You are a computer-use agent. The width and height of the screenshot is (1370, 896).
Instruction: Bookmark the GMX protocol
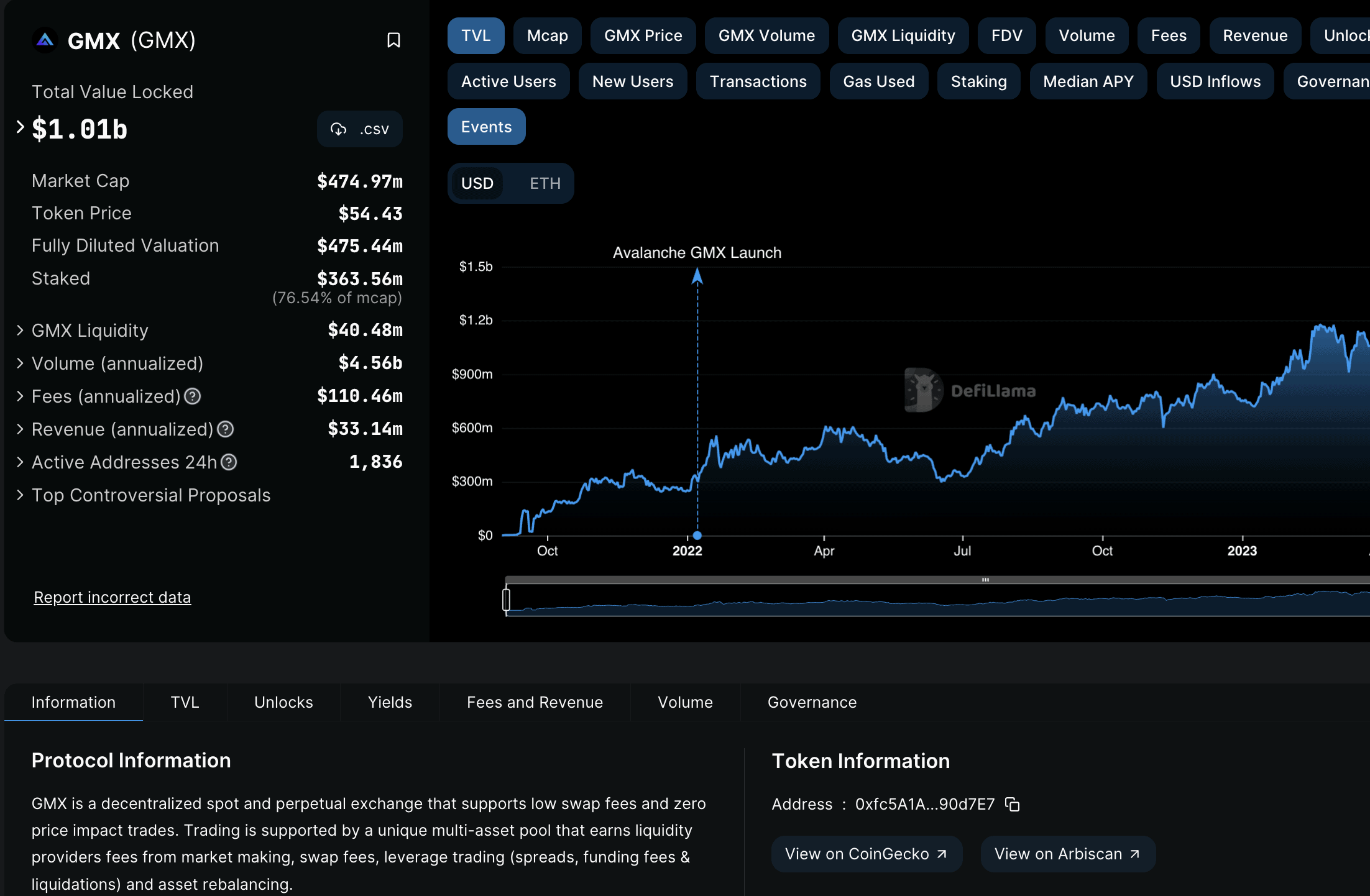(393, 40)
